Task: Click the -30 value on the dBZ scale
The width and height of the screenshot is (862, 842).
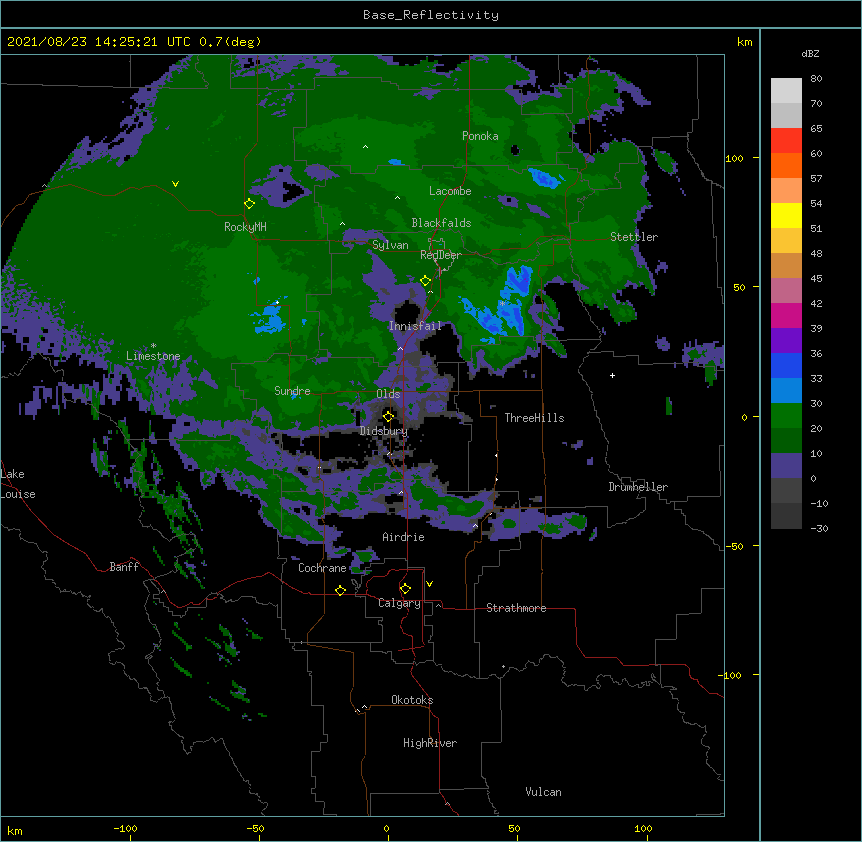Action: 819,528
